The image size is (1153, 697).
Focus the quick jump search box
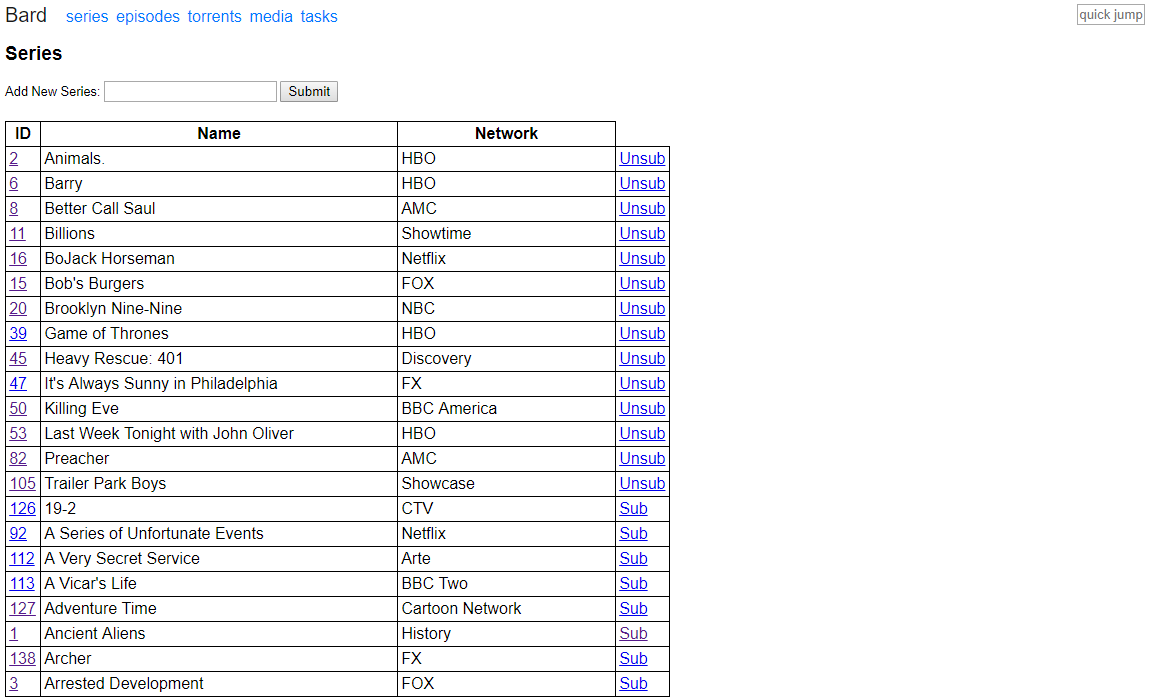click(1110, 15)
